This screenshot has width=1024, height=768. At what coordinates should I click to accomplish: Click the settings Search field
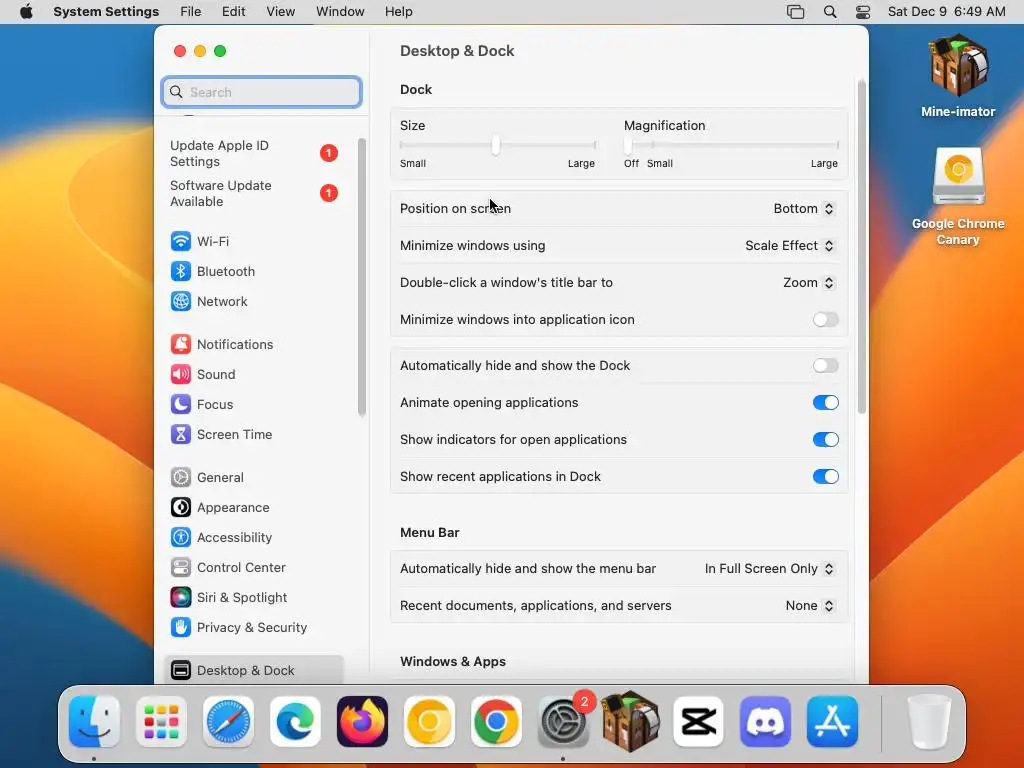261,92
